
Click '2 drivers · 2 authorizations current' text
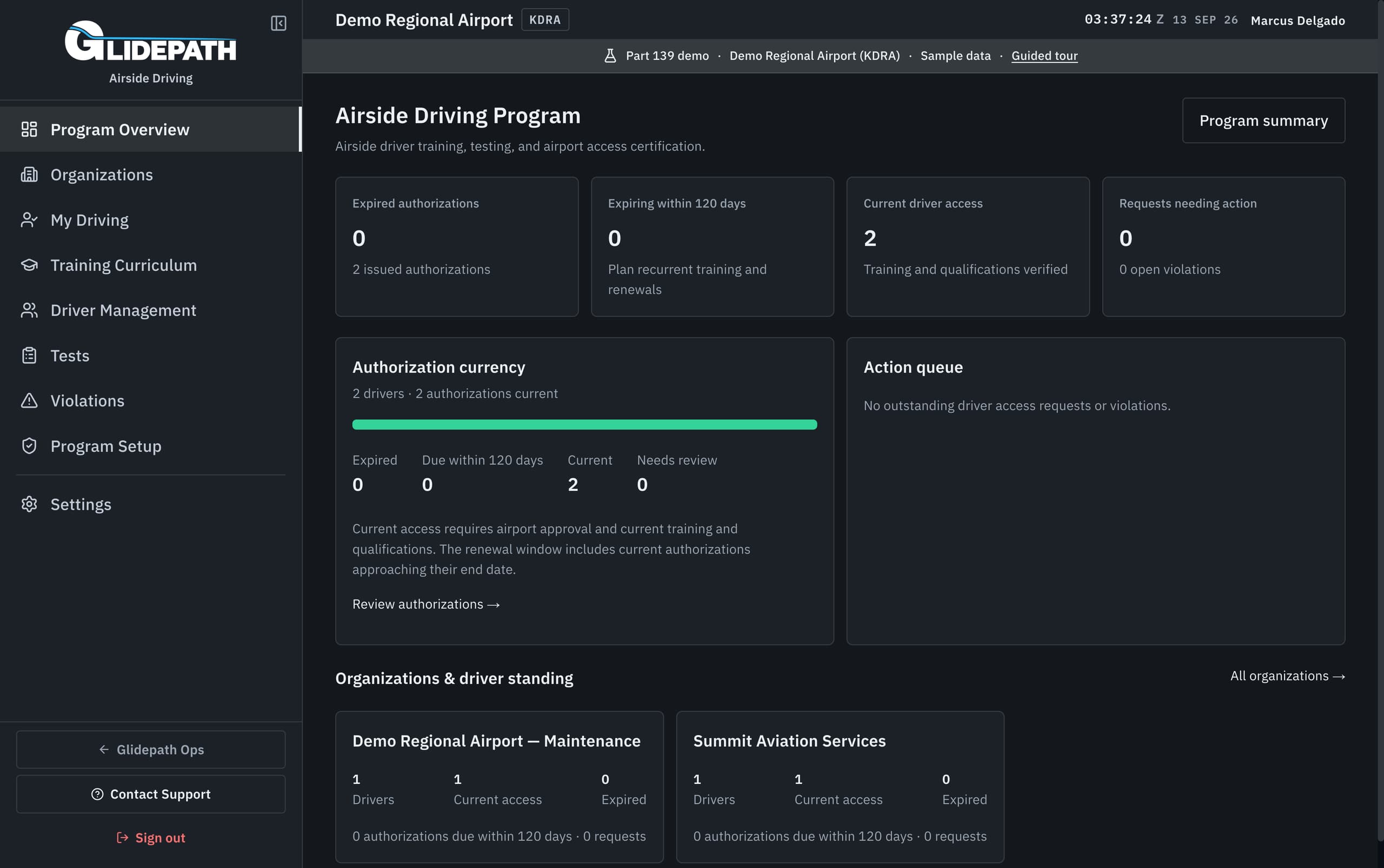(x=455, y=393)
